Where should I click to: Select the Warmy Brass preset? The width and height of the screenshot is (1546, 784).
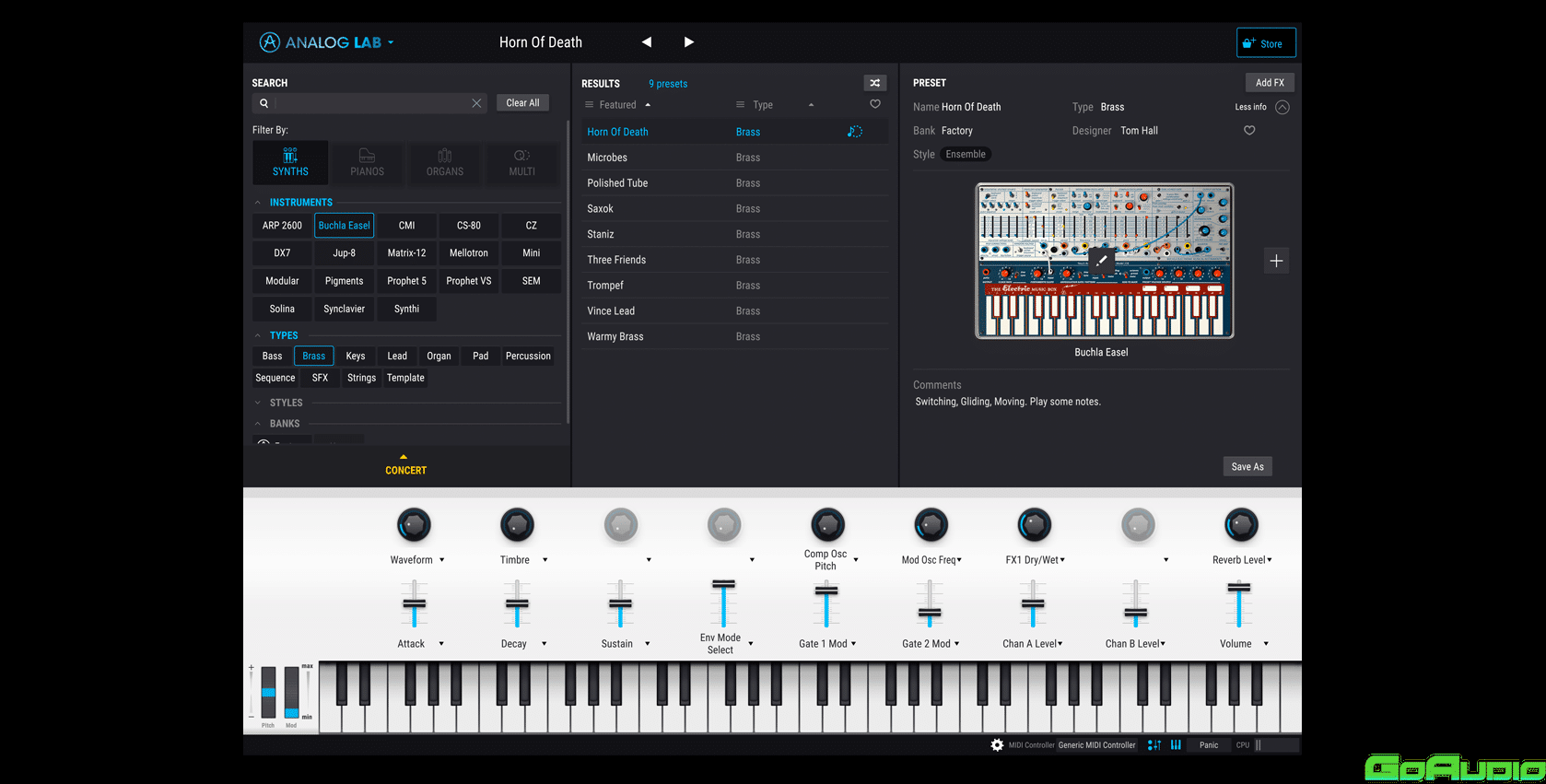click(734, 337)
